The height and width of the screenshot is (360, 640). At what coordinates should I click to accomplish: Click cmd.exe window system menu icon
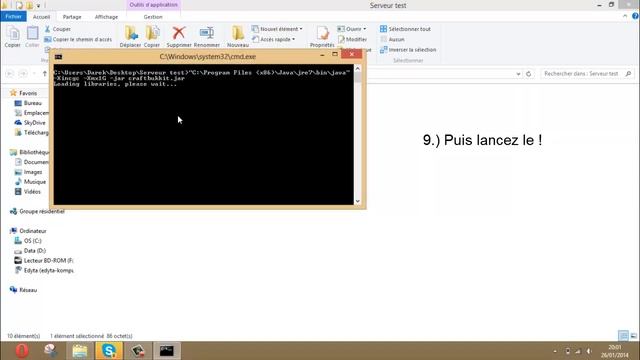[58, 57]
